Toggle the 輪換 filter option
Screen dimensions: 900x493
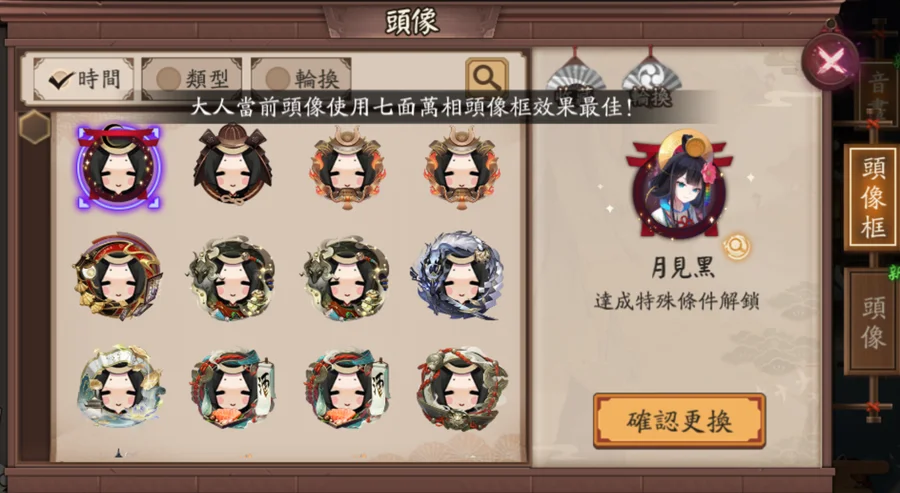pos(301,79)
